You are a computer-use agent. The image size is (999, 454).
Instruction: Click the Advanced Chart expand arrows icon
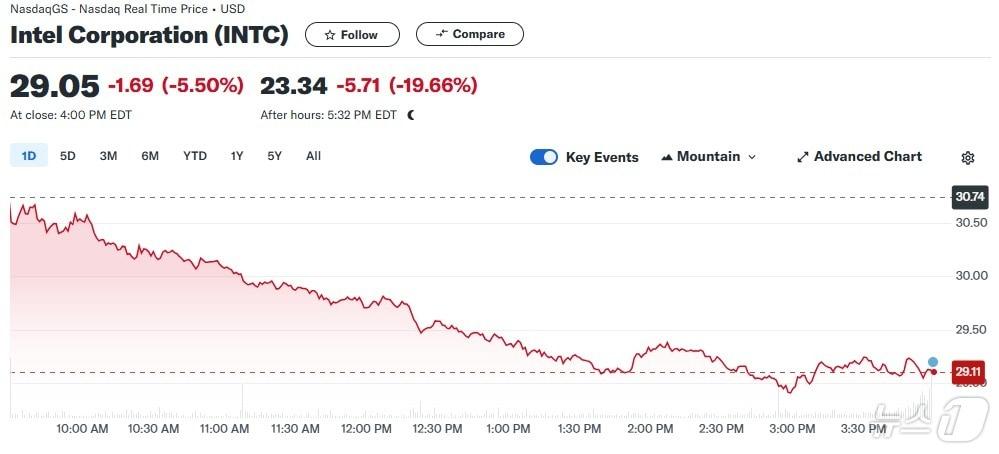802,157
